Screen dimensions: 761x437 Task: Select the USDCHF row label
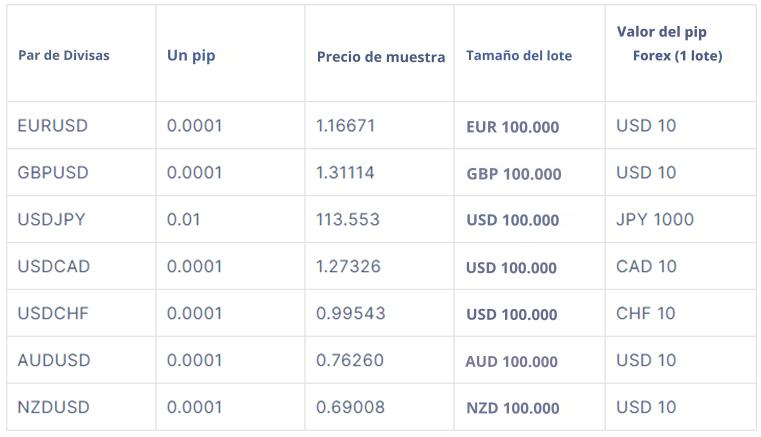tap(53, 313)
